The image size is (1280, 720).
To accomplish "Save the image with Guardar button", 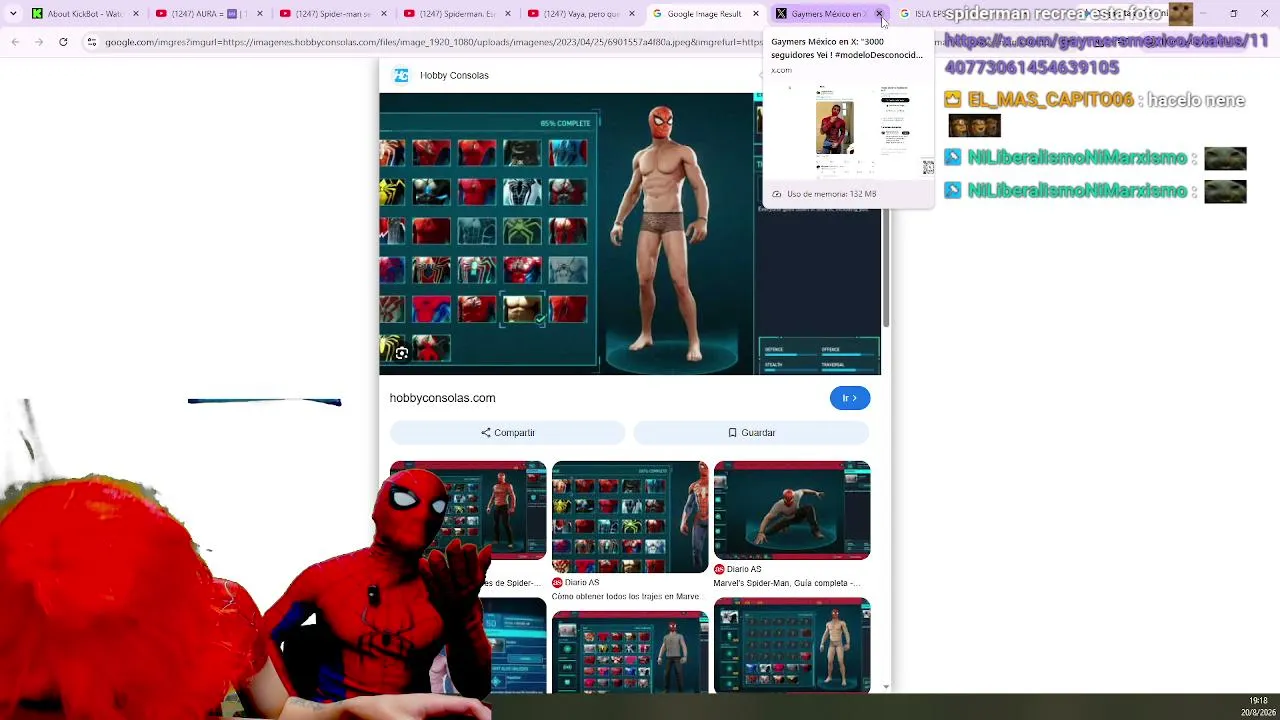I will coord(751,433).
